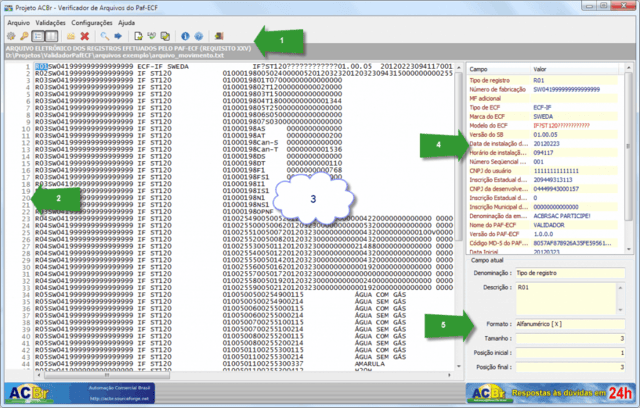
Task: Select the Denominação da em... field row
Action: (543, 216)
